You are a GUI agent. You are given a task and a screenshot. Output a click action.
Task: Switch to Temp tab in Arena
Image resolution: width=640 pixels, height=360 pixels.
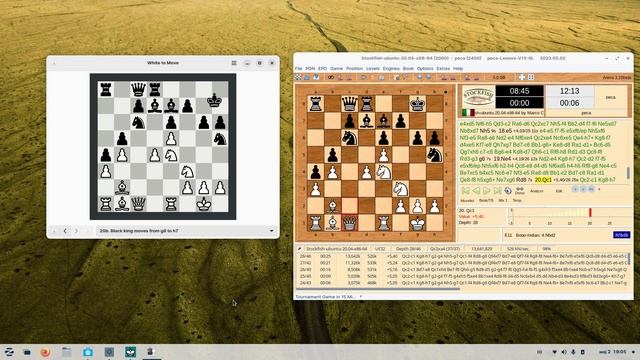click(x=517, y=200)
